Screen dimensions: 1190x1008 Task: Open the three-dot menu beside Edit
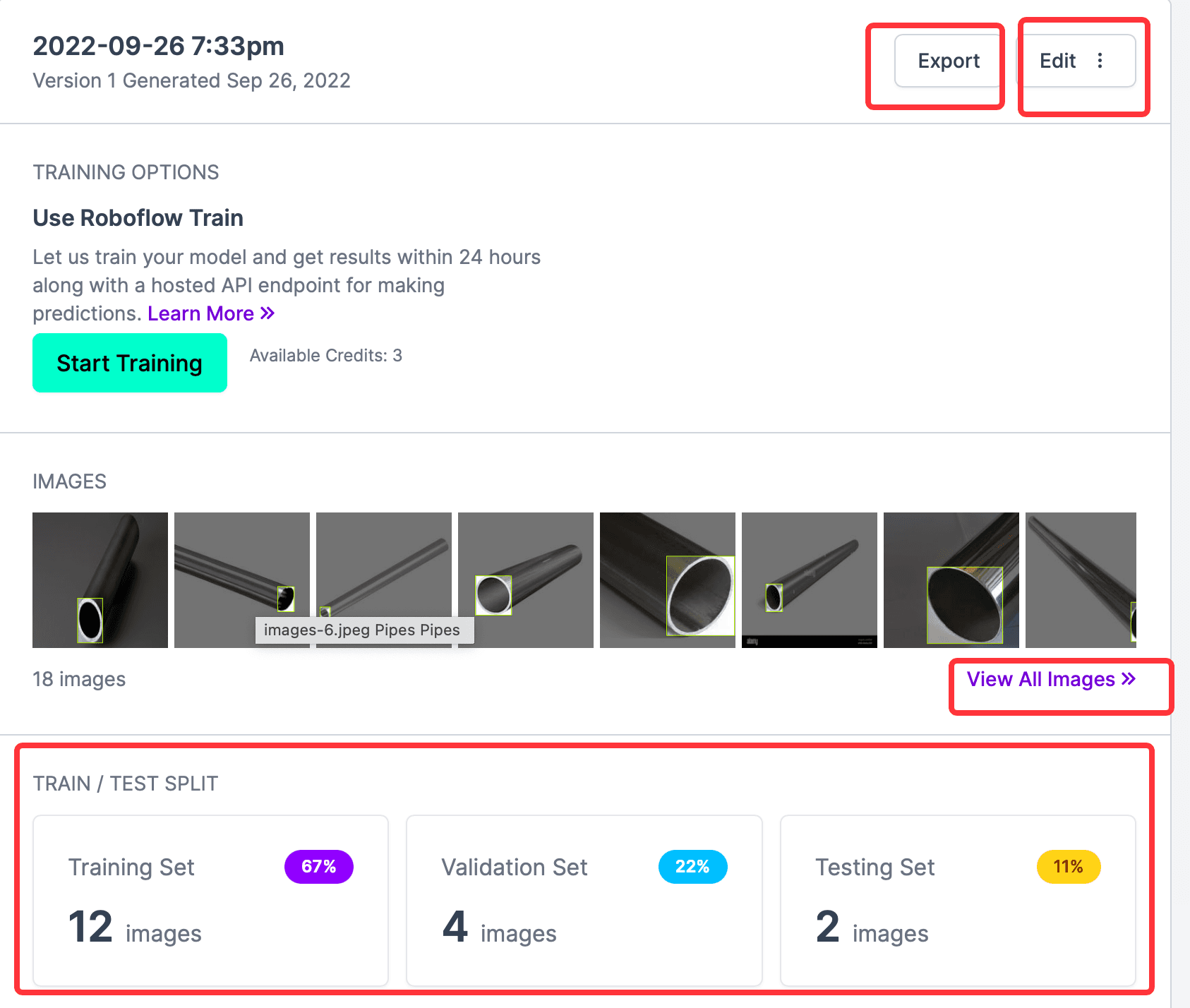pyautogui.click(x=1100, y=61)
